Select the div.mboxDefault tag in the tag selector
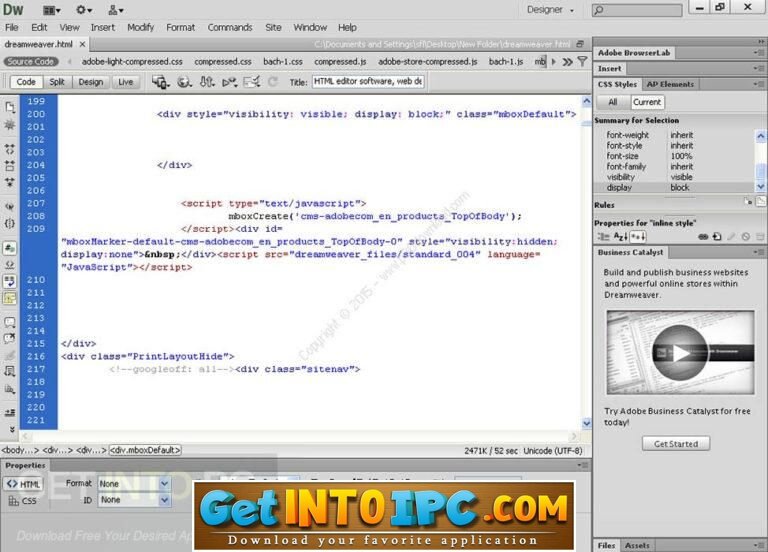Image resolution: width=768 pixels, height=552 pixels. pos(145,450)
